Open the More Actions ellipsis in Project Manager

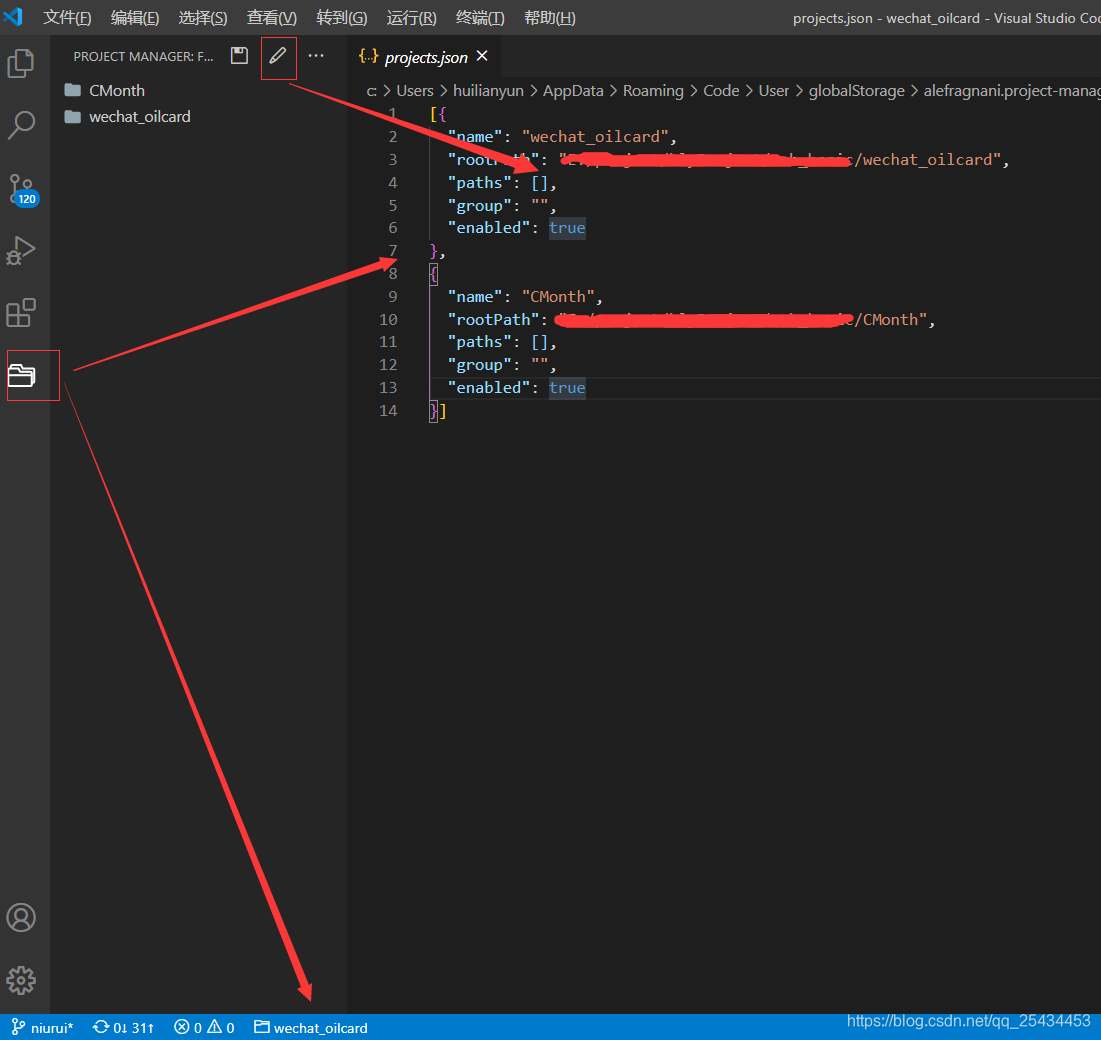coord(316,56)
